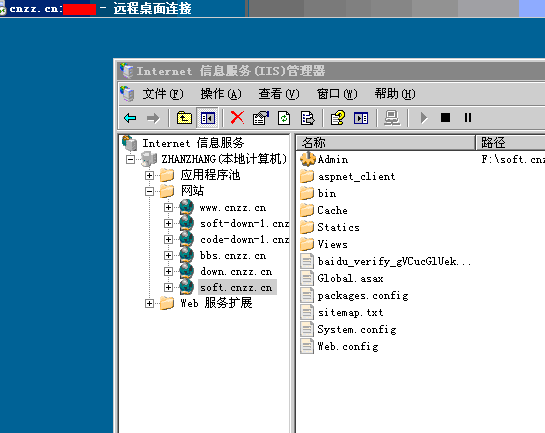This screenshot has width=545, height=433.
Task: Expand the soft-down-1 site node
Action: [x=169, y=223]
